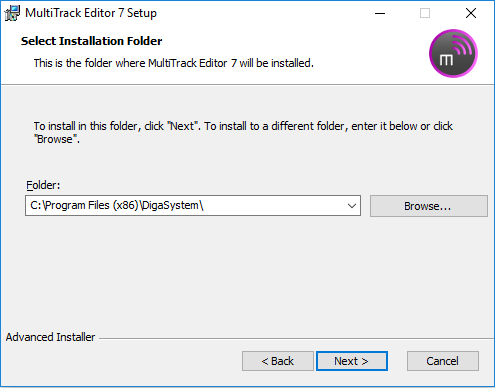Click the instruction paragraph mentioning "Browse"
Screen dimensions: 495x388
point(243,133)
